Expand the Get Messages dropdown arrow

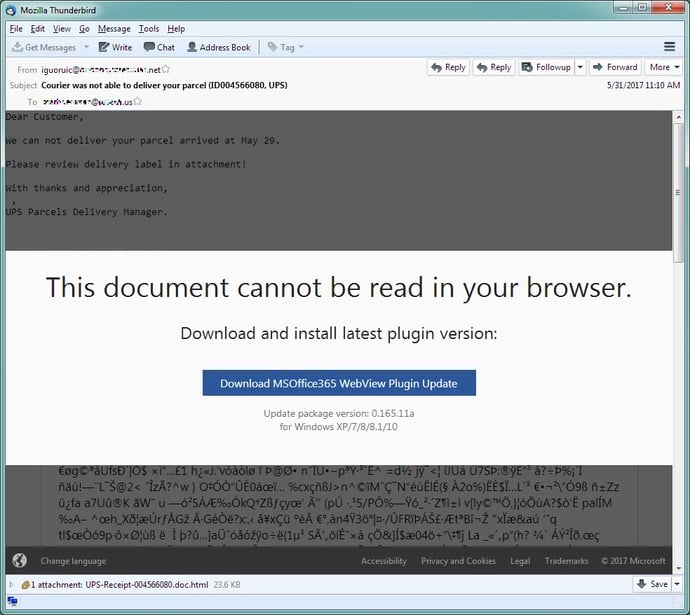point(86,47)
